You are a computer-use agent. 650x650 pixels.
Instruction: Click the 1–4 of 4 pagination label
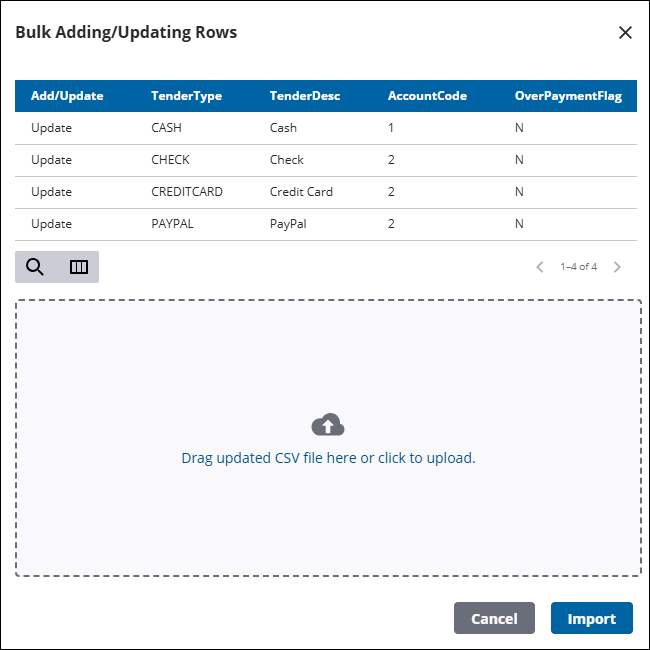click(578, 267)
